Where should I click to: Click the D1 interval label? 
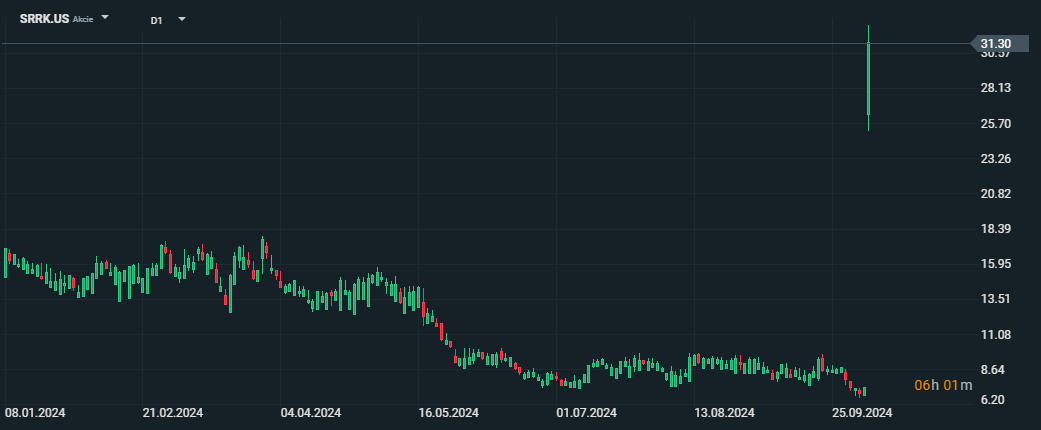coord(156,21)
